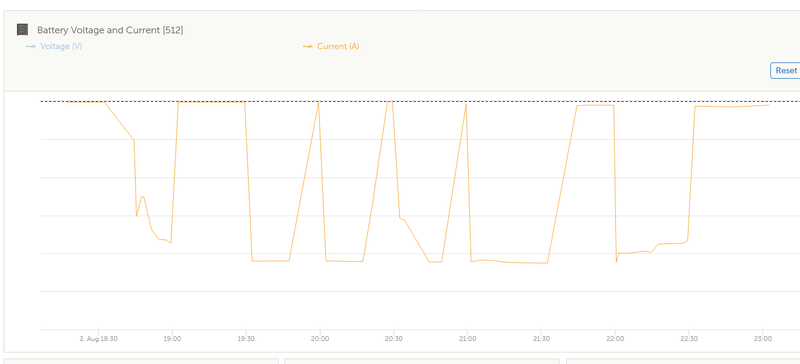Click the 22:30 time axis label

click(689, 338)
